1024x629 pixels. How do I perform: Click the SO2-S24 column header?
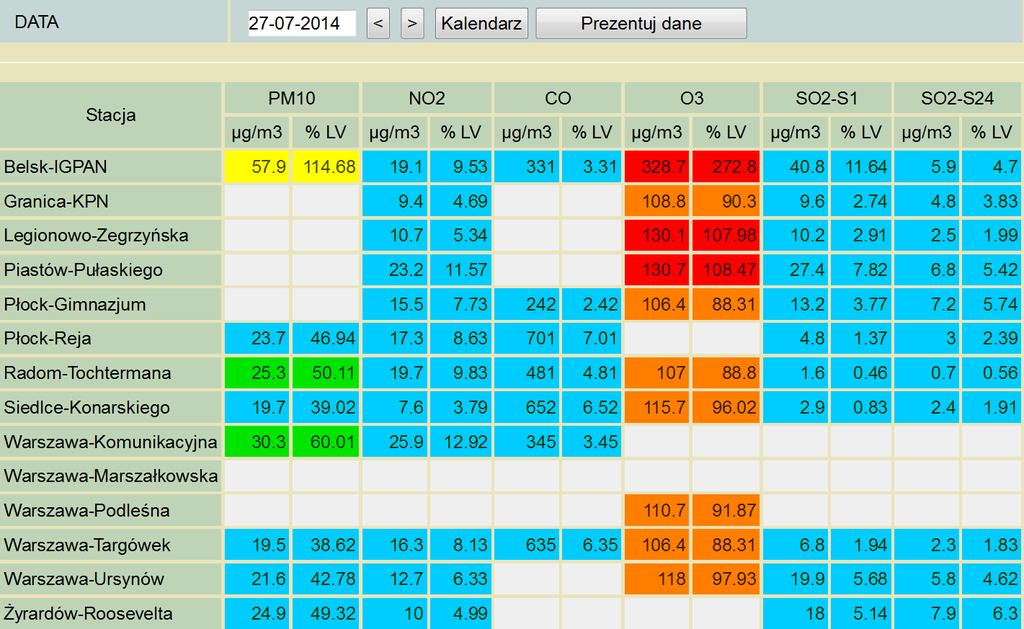pos(957,98)
